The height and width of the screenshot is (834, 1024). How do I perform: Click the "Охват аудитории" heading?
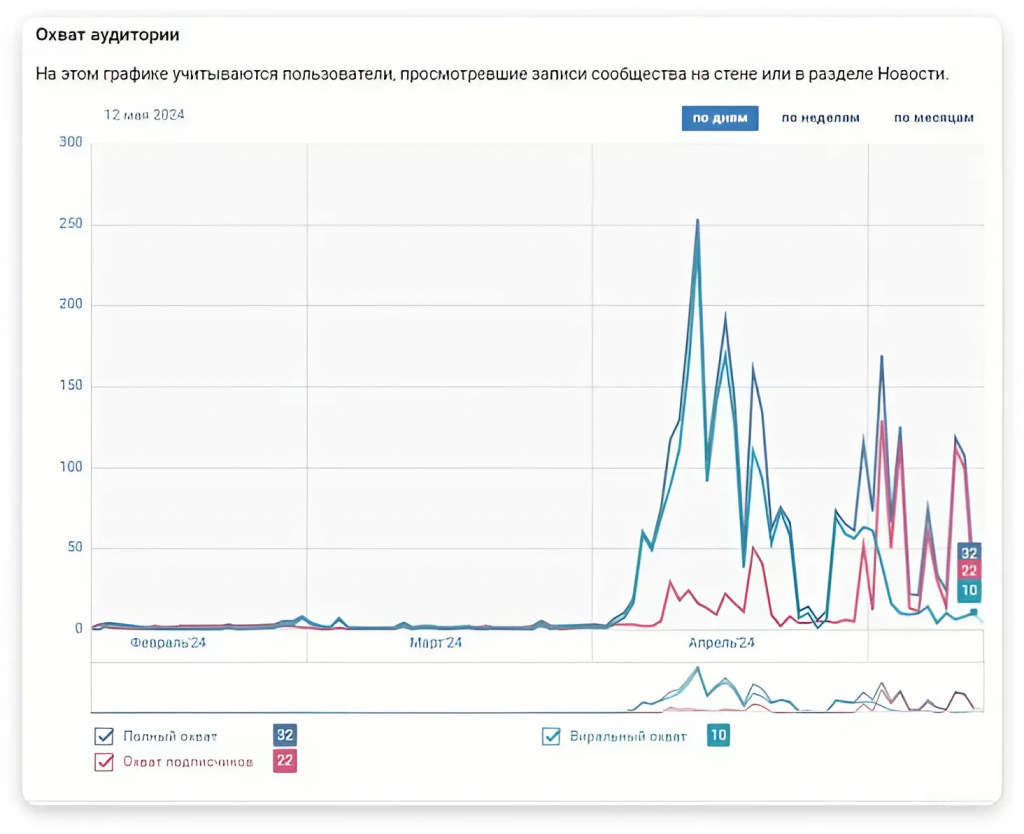point(108,35)
